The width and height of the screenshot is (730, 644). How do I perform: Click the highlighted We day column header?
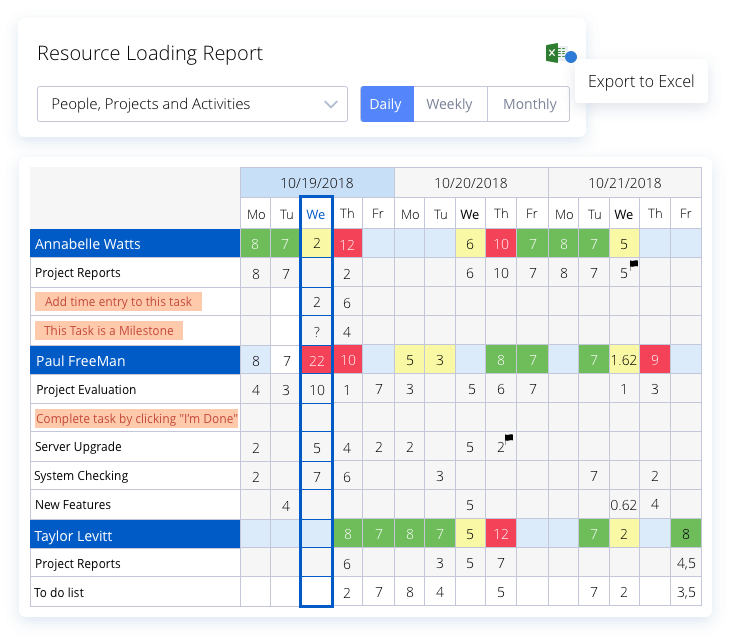[x=316, y=214]
